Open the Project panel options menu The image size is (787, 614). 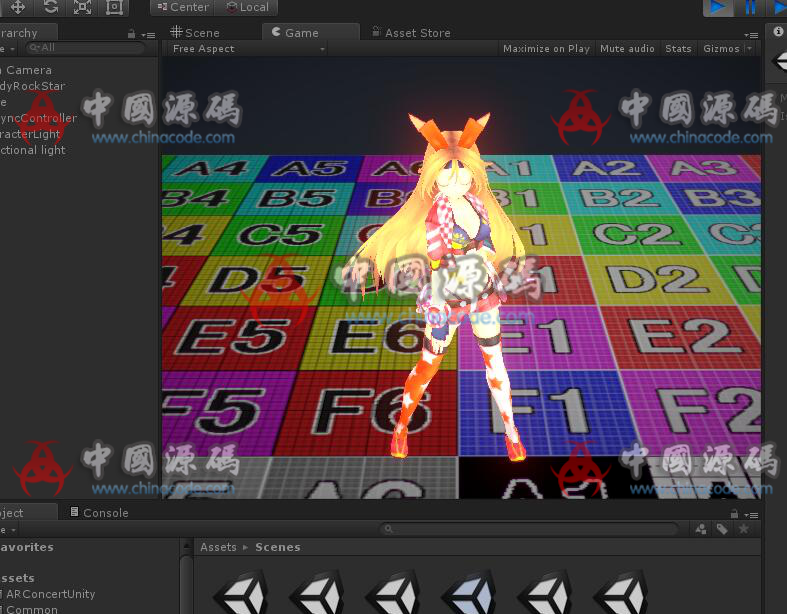(x=751, y=515)
